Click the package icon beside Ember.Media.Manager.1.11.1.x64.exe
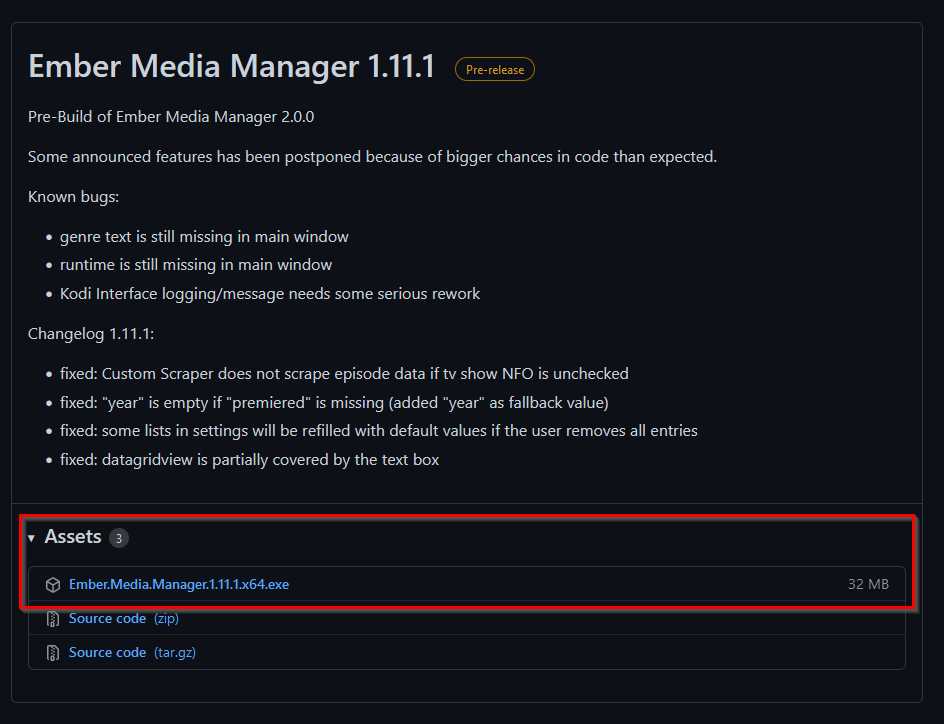The height and width of the screenshot is (724, 944). click(53, 584)
